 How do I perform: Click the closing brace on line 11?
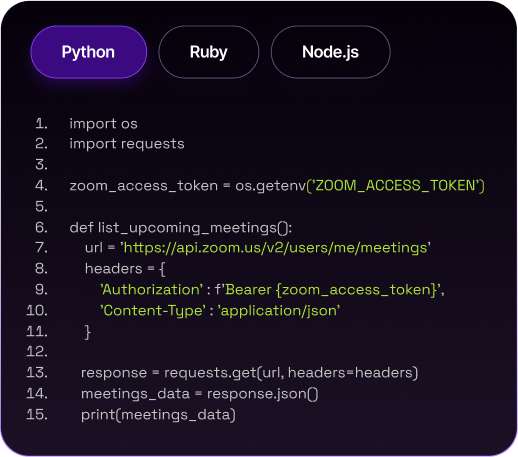pyautogui.click(x=88, y=332)
